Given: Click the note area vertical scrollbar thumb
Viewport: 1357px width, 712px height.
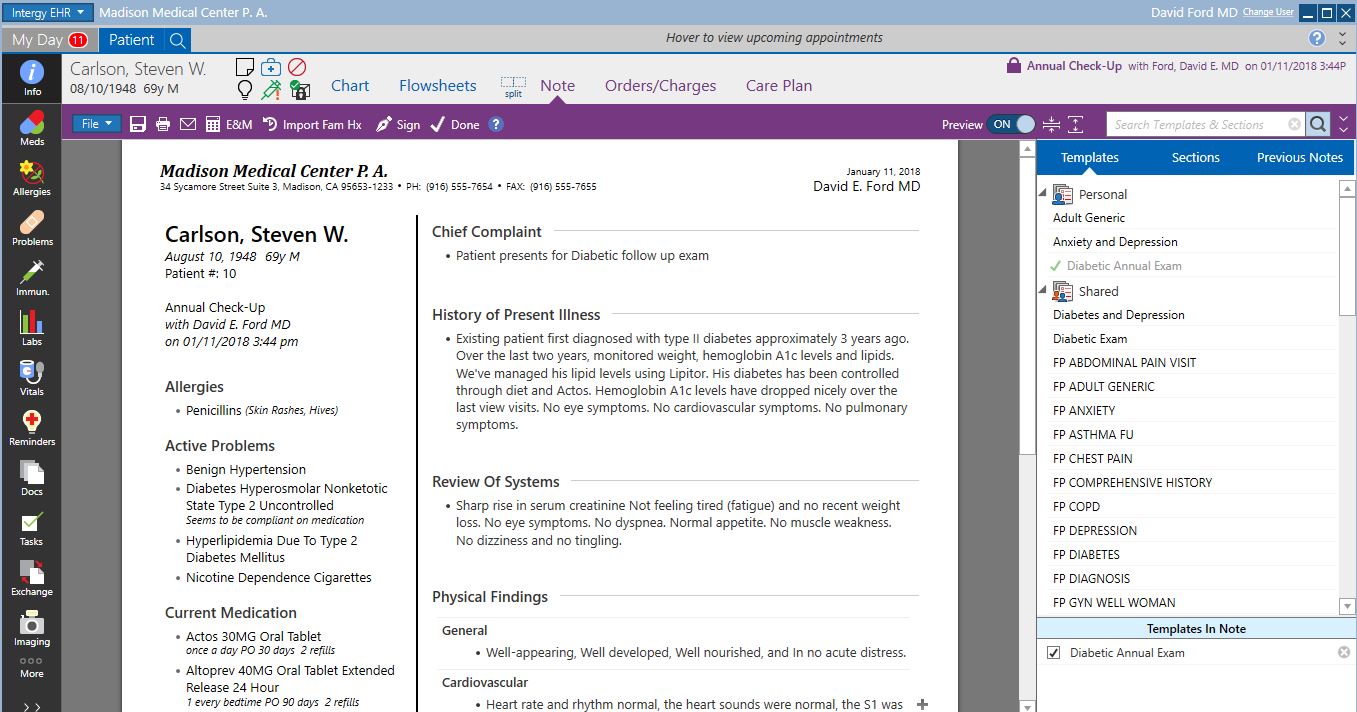Looking at the screenshot, I should click(1027, 305).
